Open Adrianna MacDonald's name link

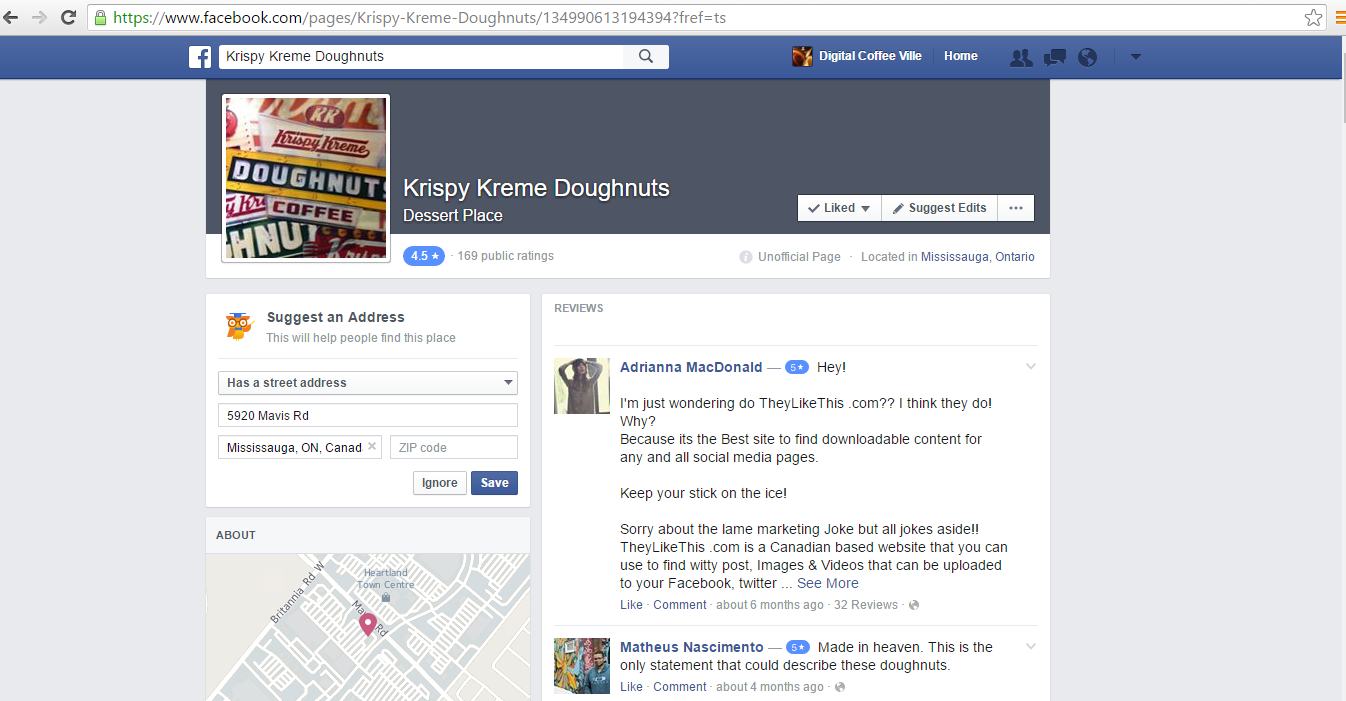click(691, 367)
